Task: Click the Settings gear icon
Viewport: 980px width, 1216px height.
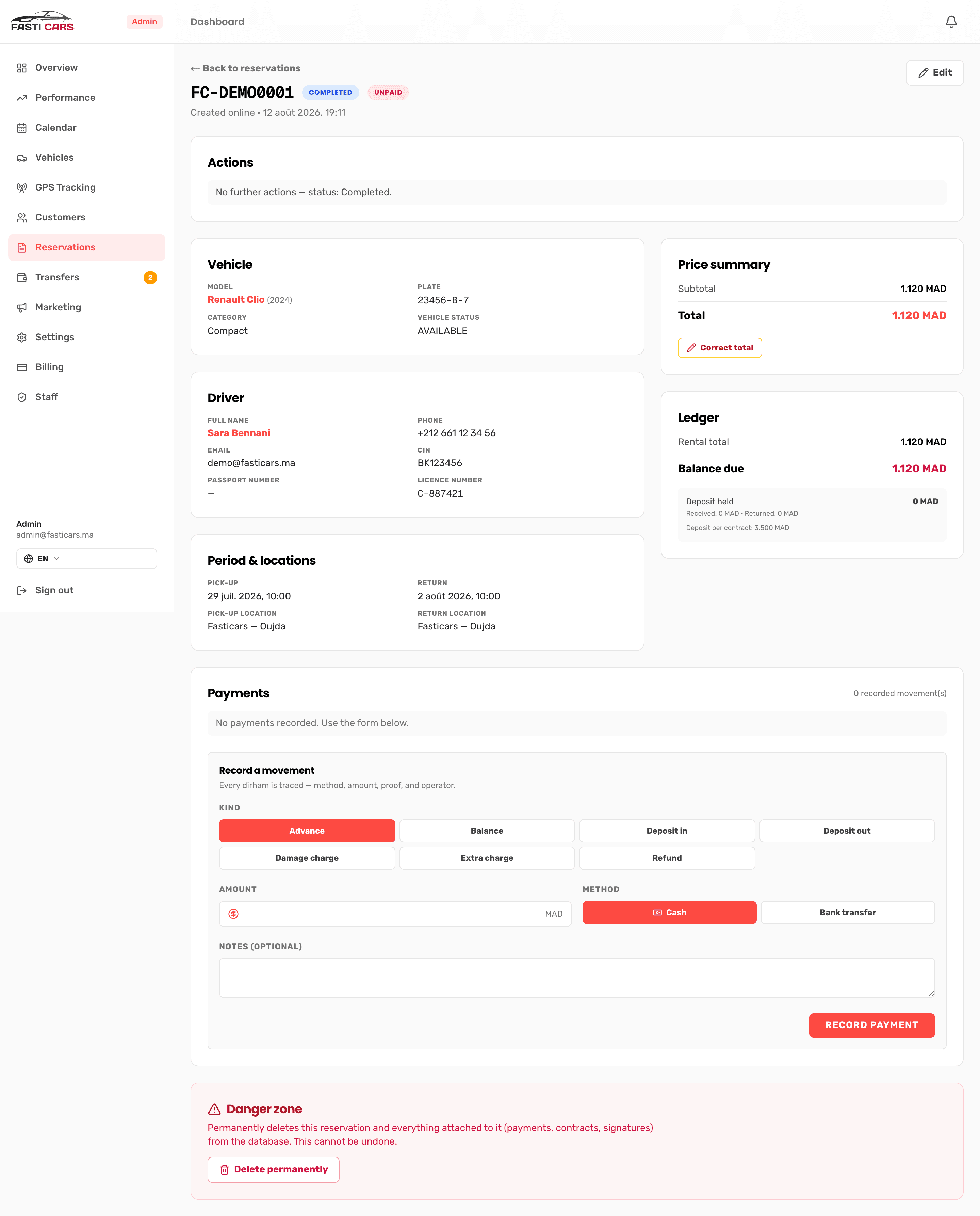Action: (x=22, y=337)
